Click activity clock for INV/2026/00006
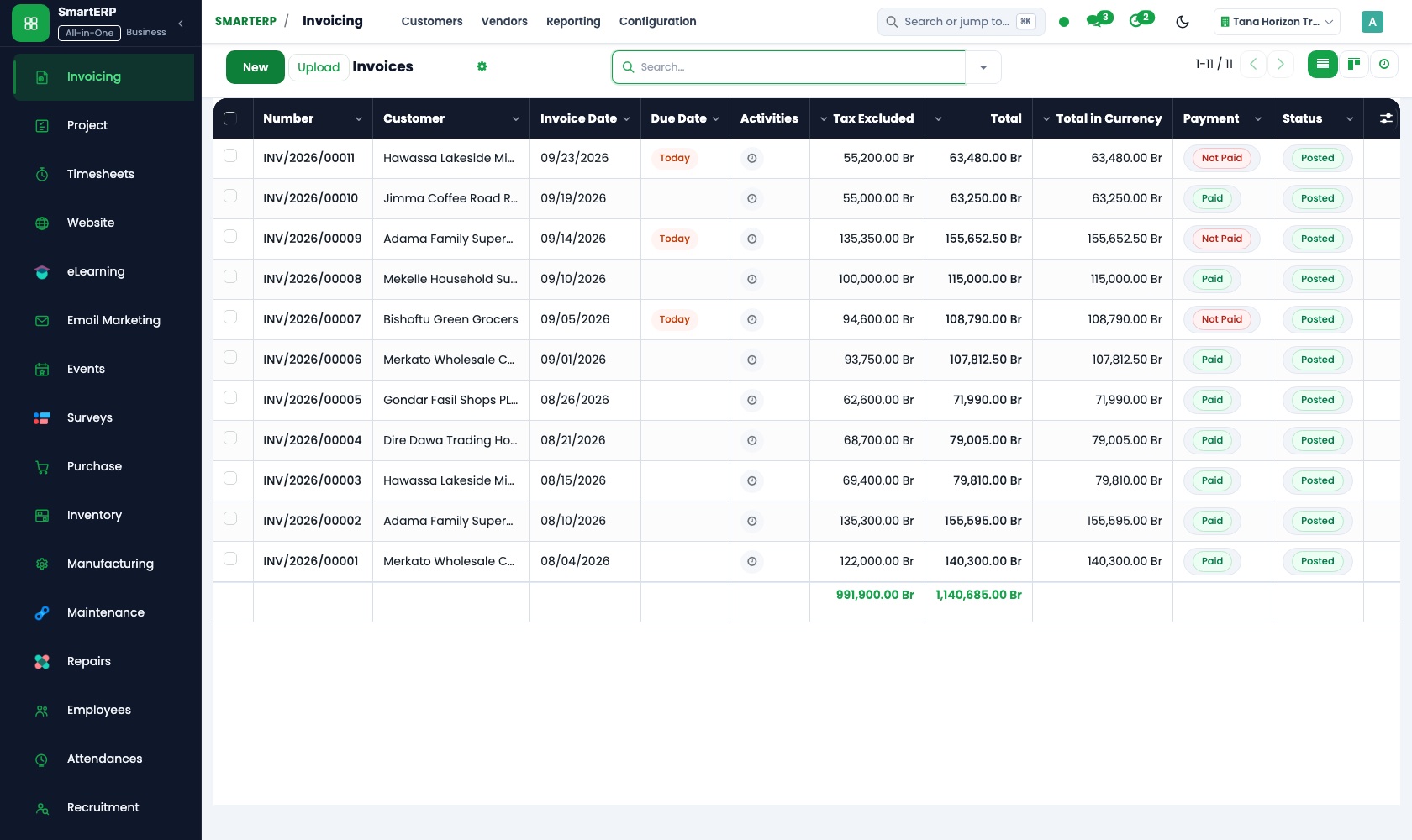The width and height of the screenshot is (1412, 840). [x=752, y=360]
